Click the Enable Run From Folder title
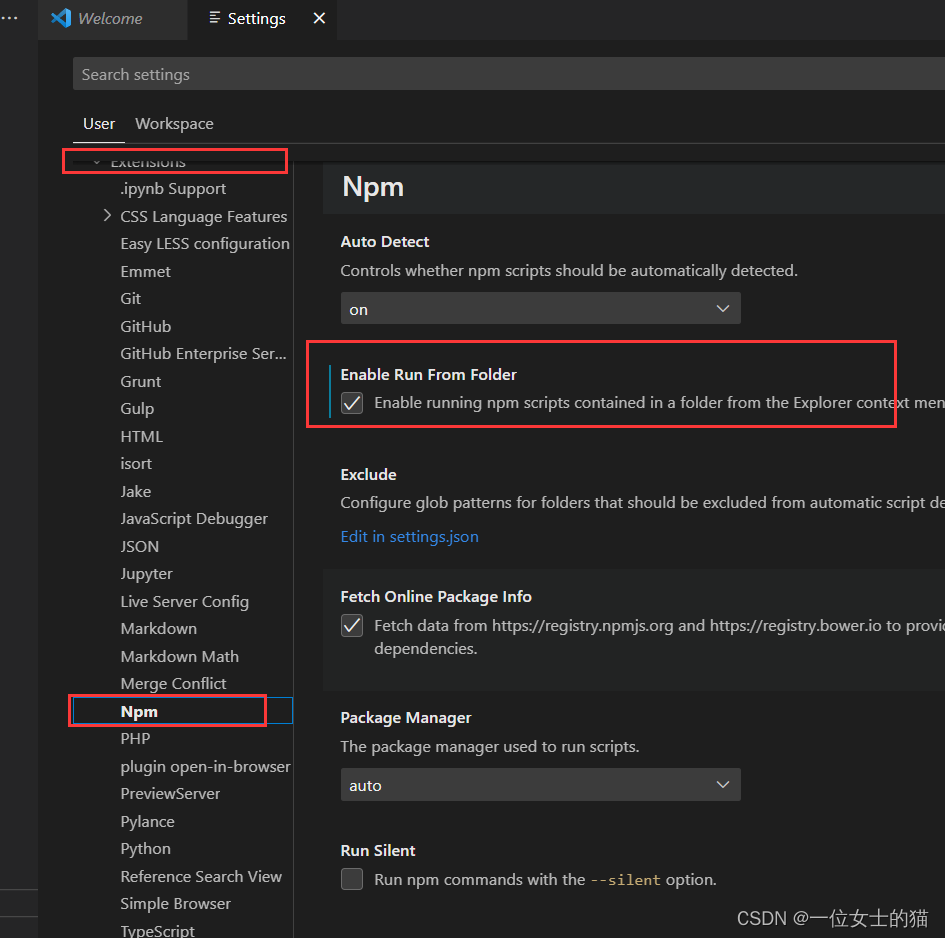The image size is (945, 938). (x=429, y=374)
